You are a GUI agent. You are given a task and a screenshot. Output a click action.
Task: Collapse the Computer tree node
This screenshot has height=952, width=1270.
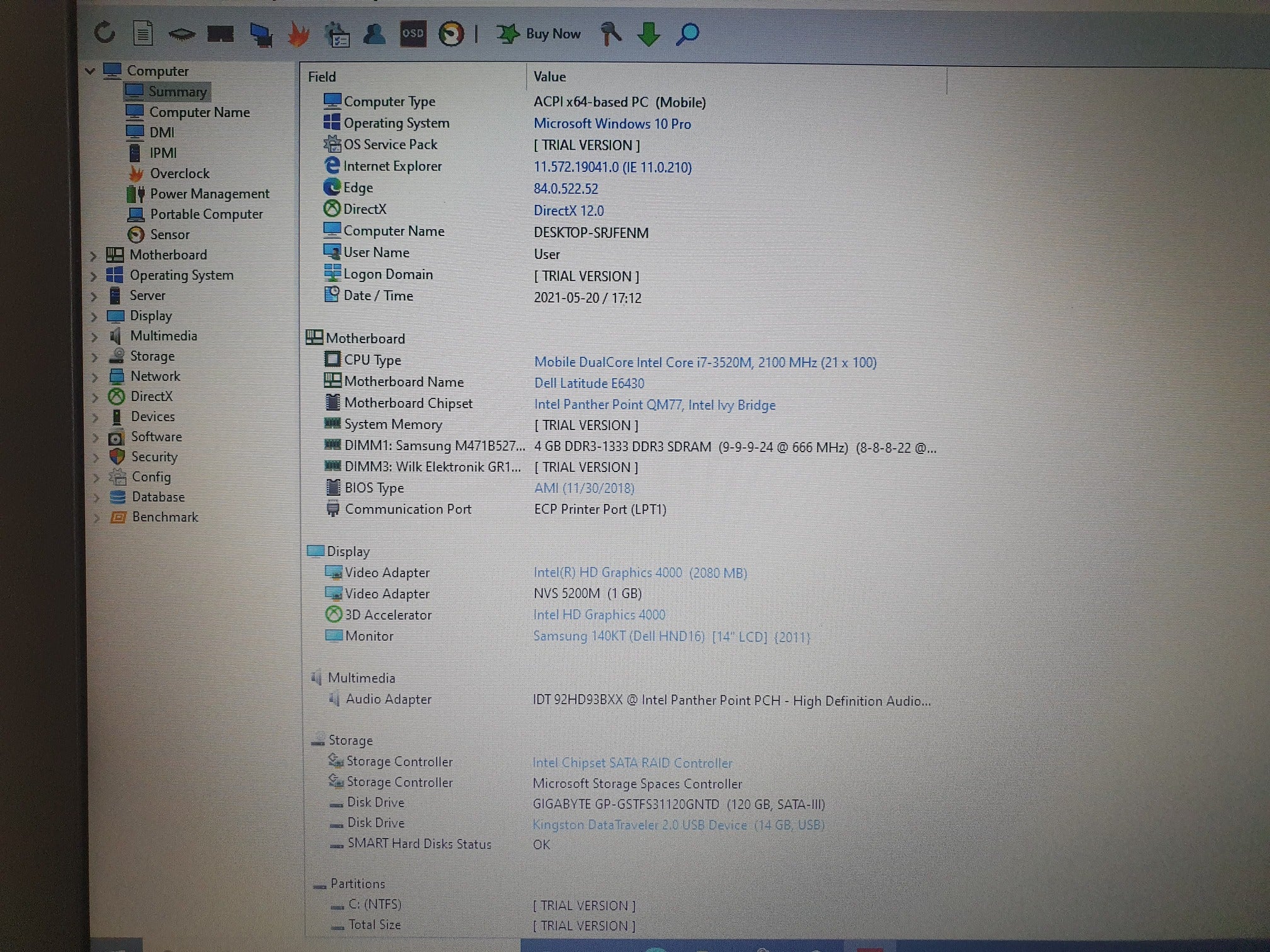[90, 71]
